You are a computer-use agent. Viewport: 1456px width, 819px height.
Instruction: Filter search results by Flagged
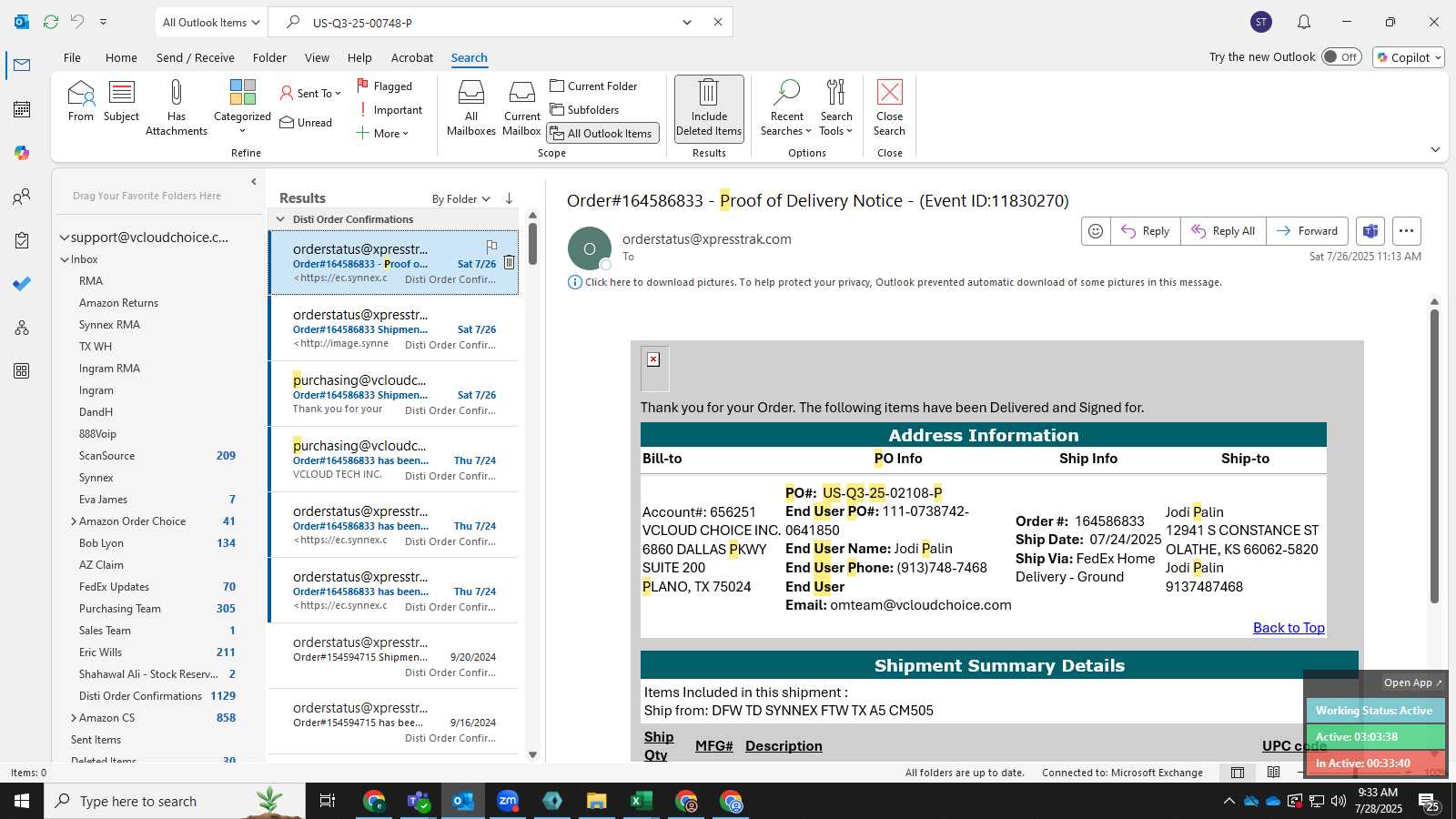pos(384,86)
